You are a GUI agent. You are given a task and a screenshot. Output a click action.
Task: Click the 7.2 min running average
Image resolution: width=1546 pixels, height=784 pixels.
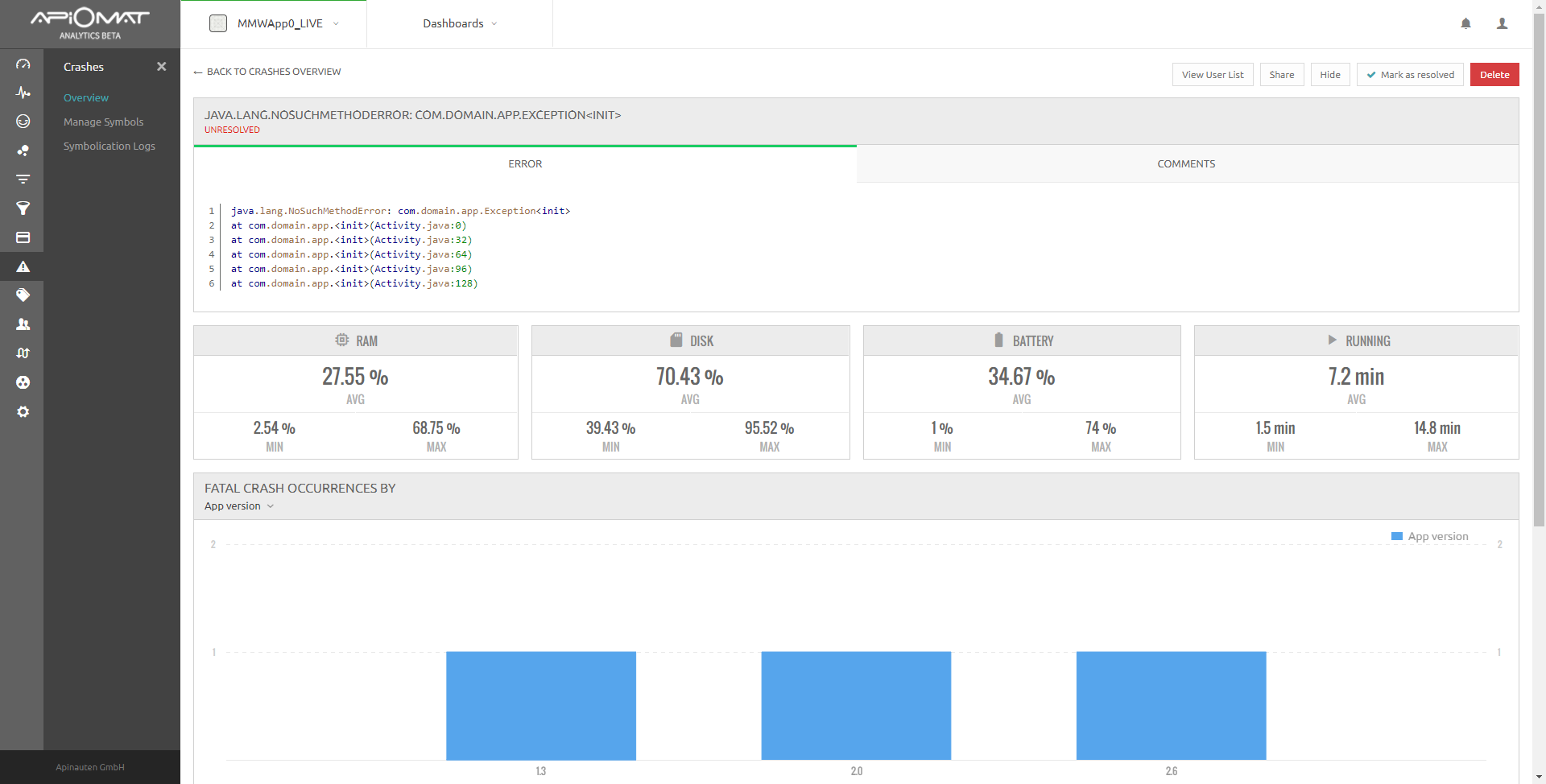pyautogui.click(x=1356, y=377)
